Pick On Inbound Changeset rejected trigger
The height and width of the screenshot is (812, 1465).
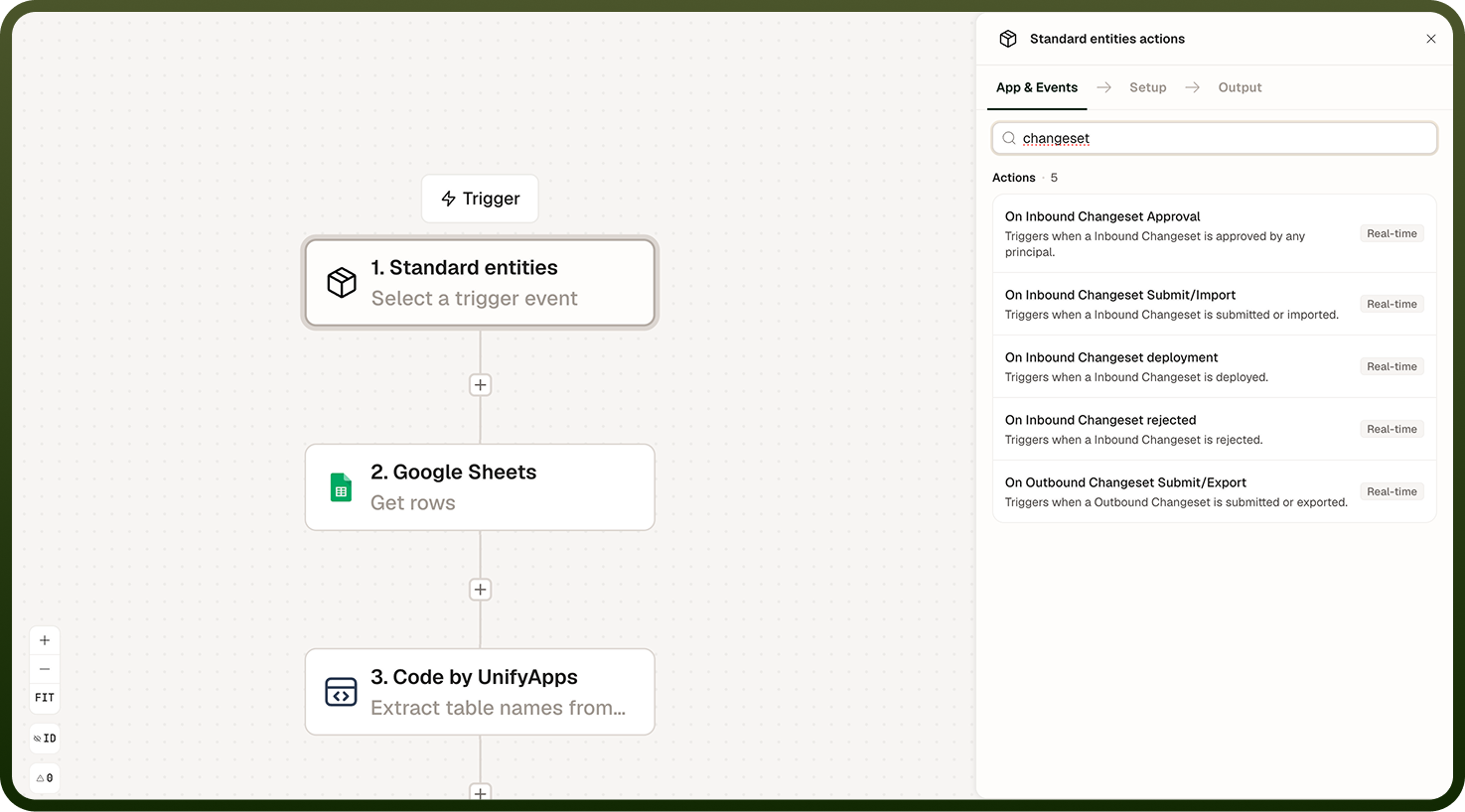1215,429
